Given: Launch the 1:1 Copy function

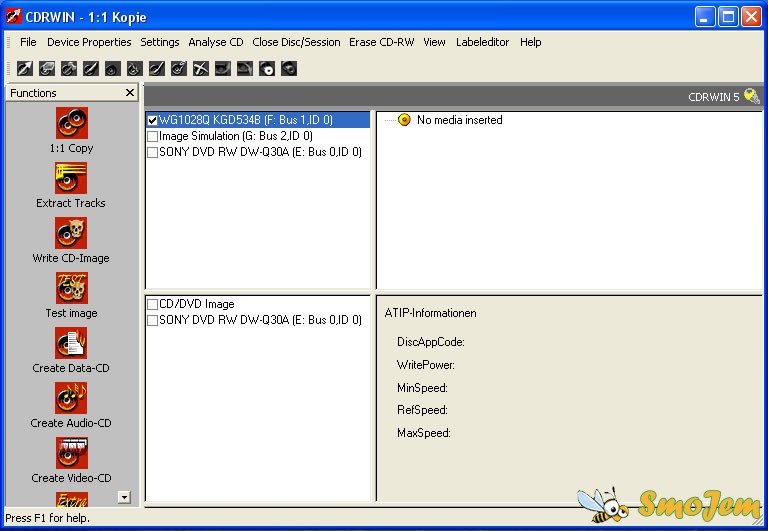Looking at the screenshot, I should pyautogui.click(x=72, y=123).
